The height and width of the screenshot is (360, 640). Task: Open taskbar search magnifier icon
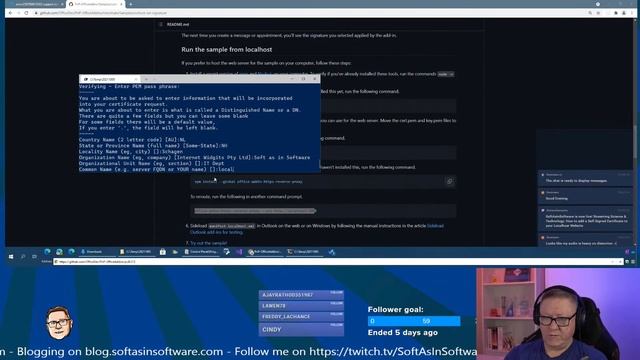(x=23, y=256)
